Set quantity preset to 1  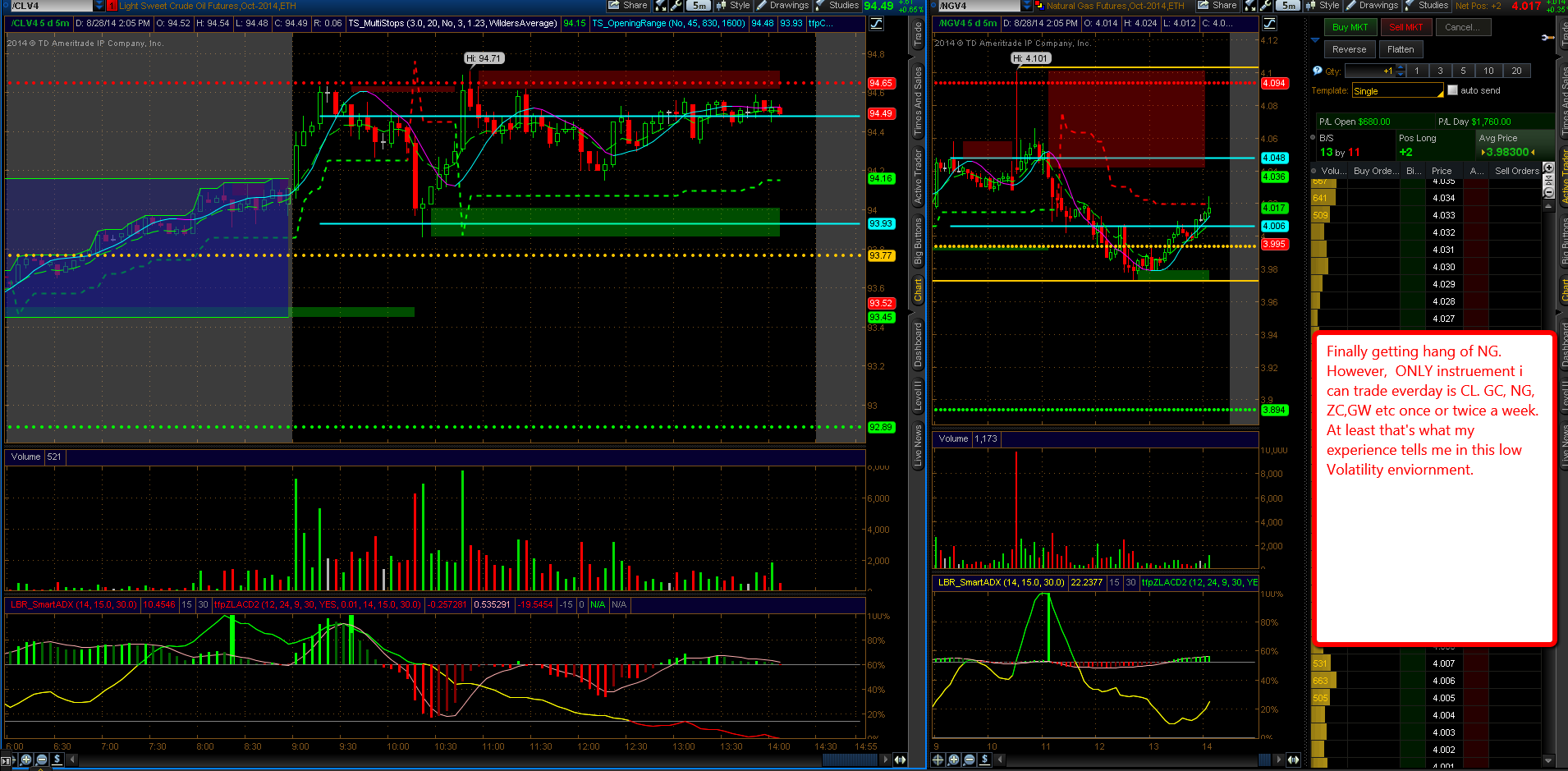pyautogui.click(x=1417, y=71)
